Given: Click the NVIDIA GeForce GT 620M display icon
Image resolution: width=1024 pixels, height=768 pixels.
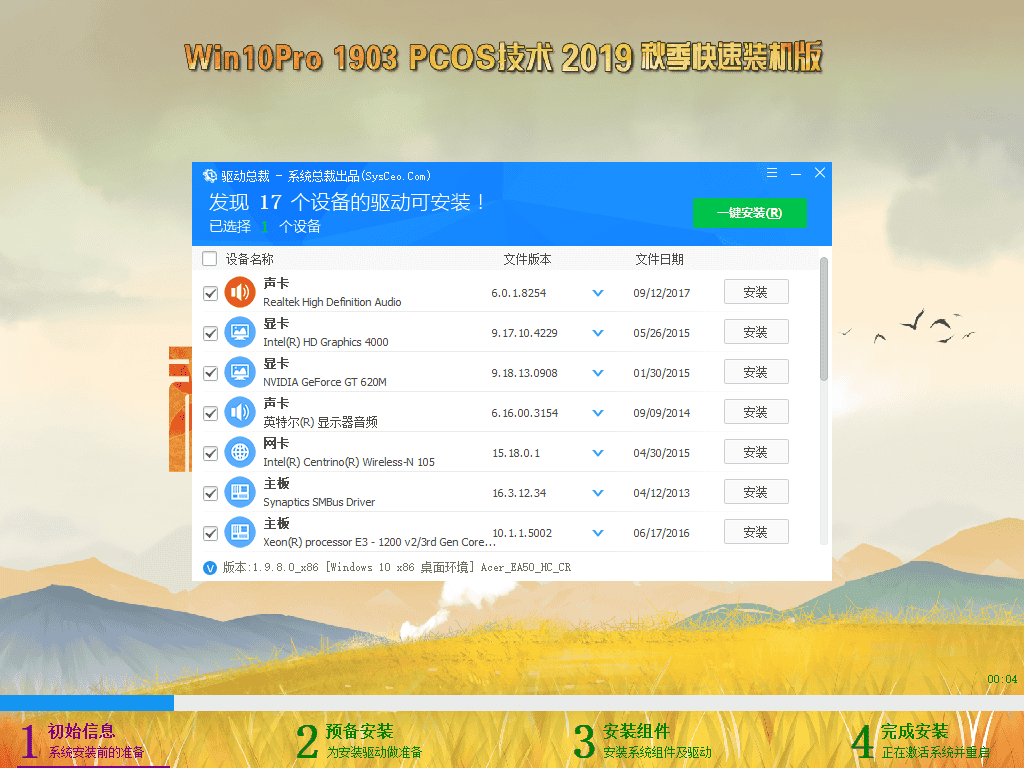Looking at the screenshot, I should point(240,372).
